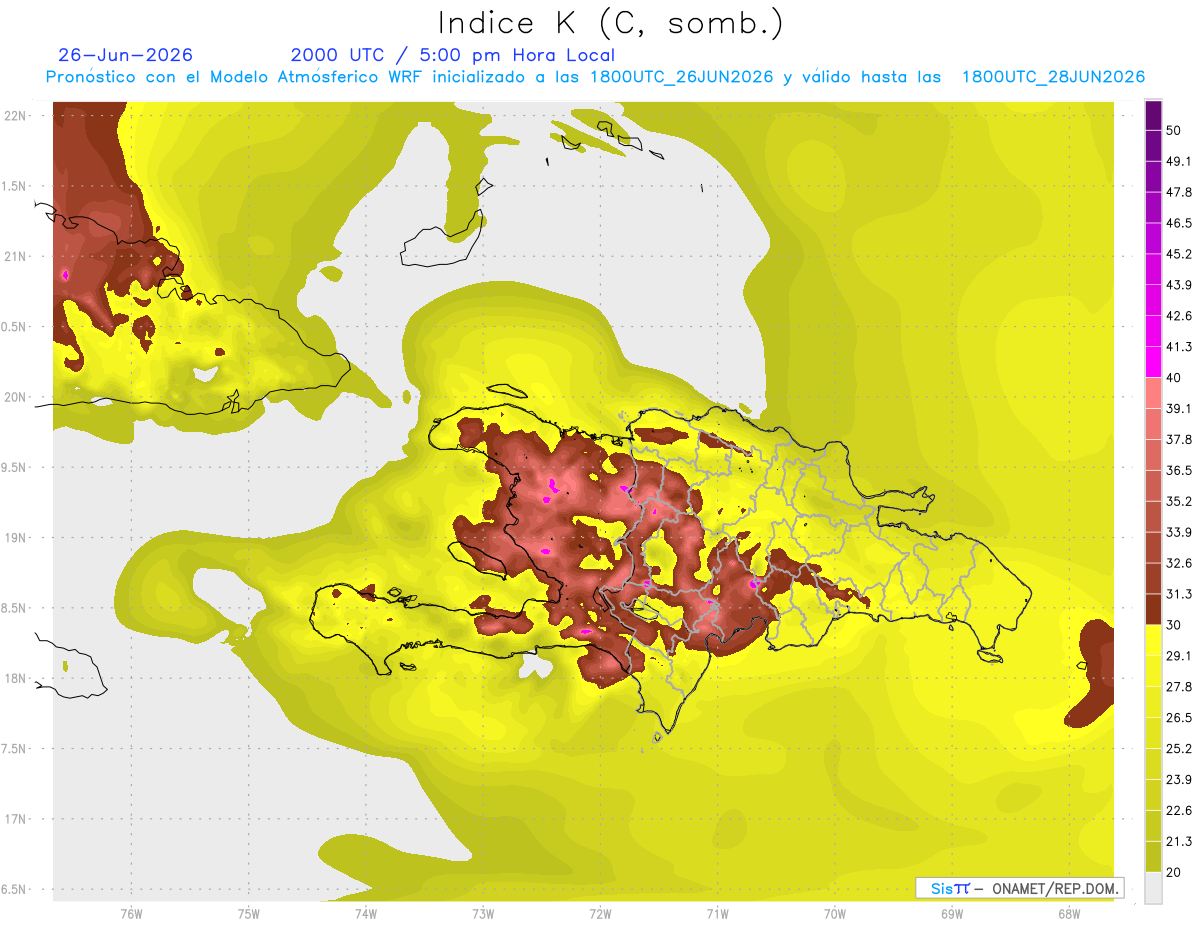Screen dimensions: 1200x927
Task: Click the '42.6' value on the color scale
Action: tap(1178, 316)
